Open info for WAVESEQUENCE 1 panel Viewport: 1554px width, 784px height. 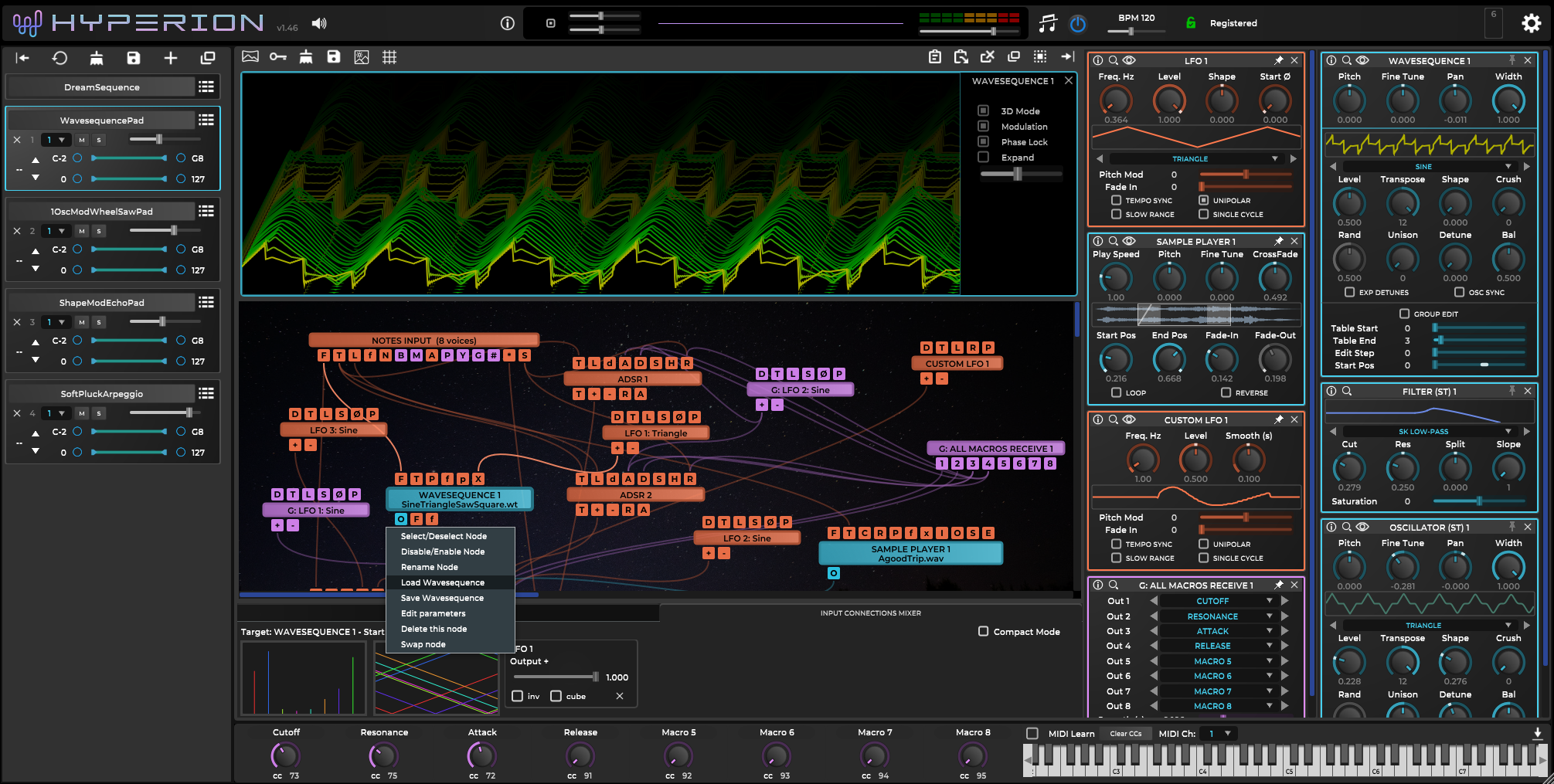[1331, 60]
